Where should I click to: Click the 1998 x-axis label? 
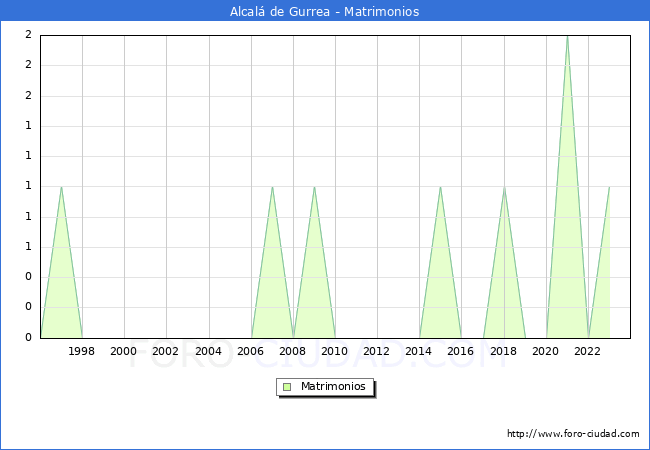[x=82, y=351]
